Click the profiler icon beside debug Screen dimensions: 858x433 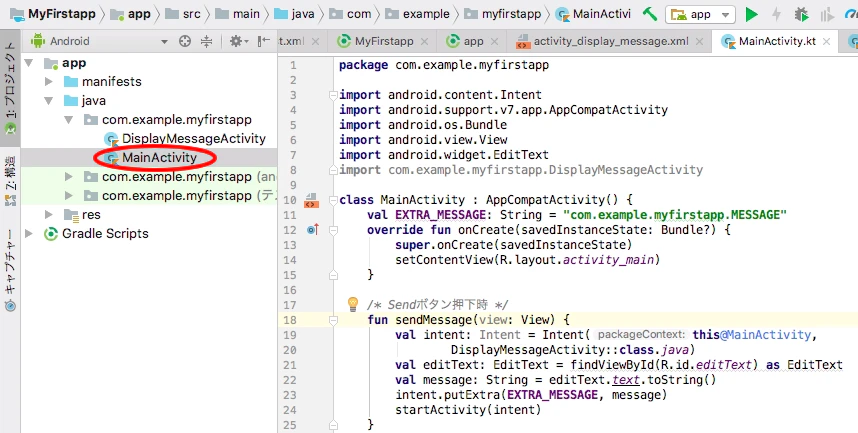827,15
